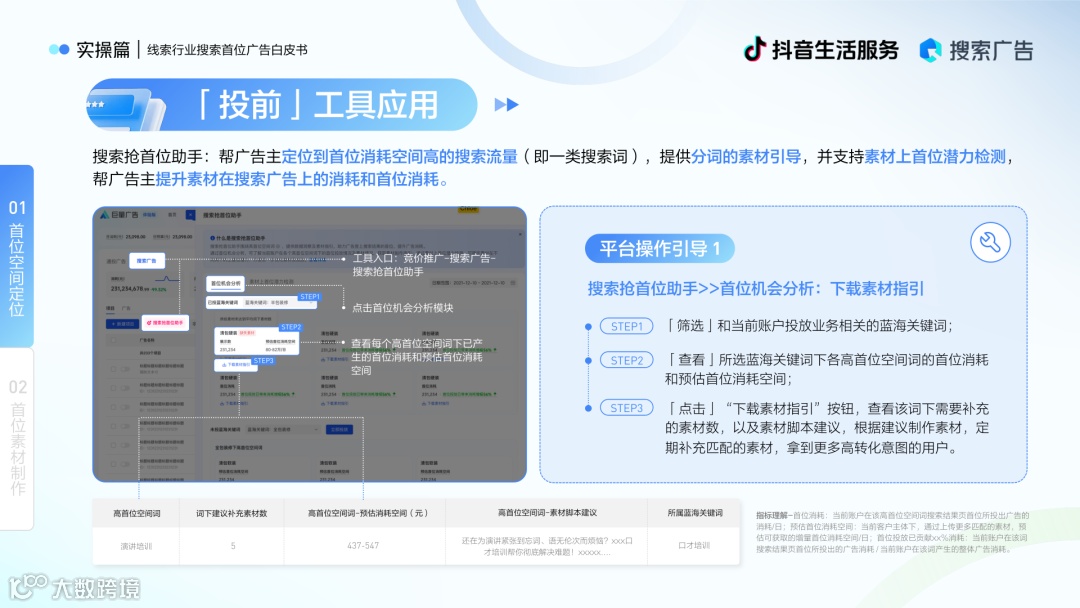Switch to the 01 首位空间定位 side tab

[x=17, y=256]
